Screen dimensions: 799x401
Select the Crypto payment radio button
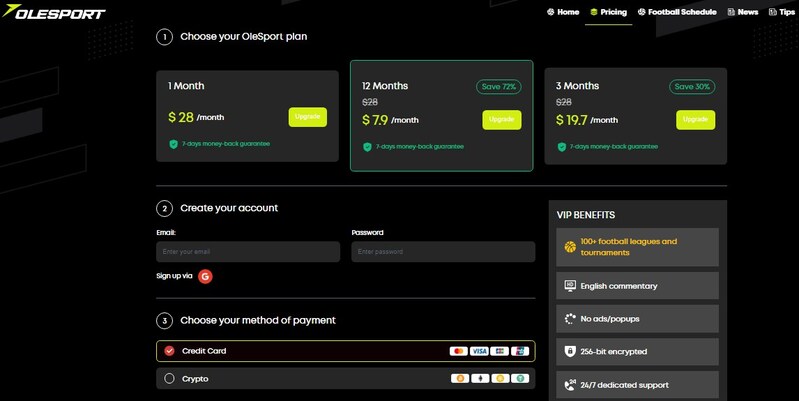[169, 379]
